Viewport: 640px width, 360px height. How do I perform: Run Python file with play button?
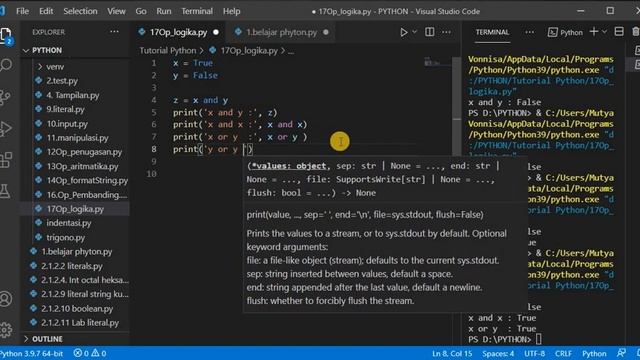(x=403, y=32)
